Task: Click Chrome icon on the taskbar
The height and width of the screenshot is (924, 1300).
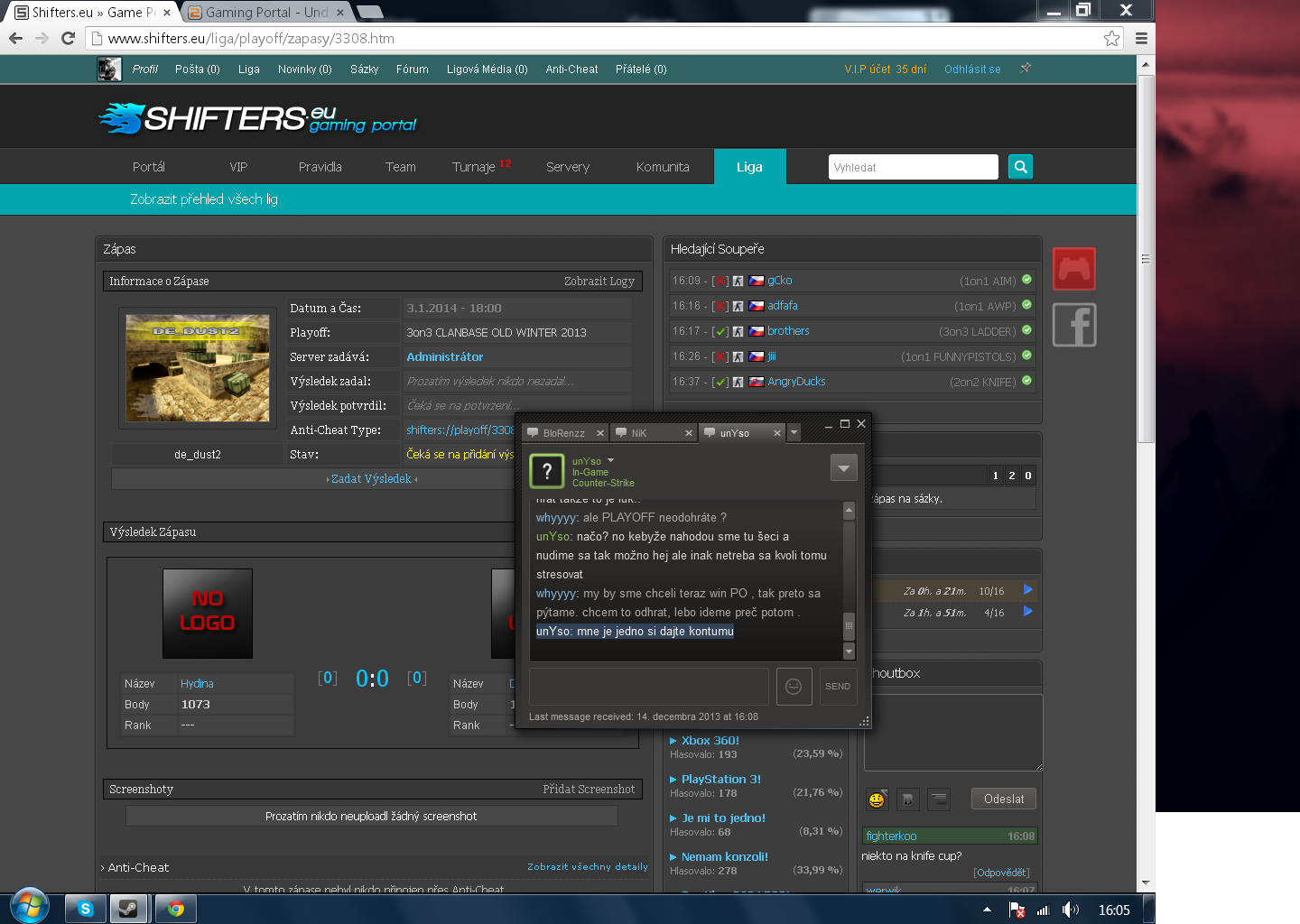Action: coord(176,909)
